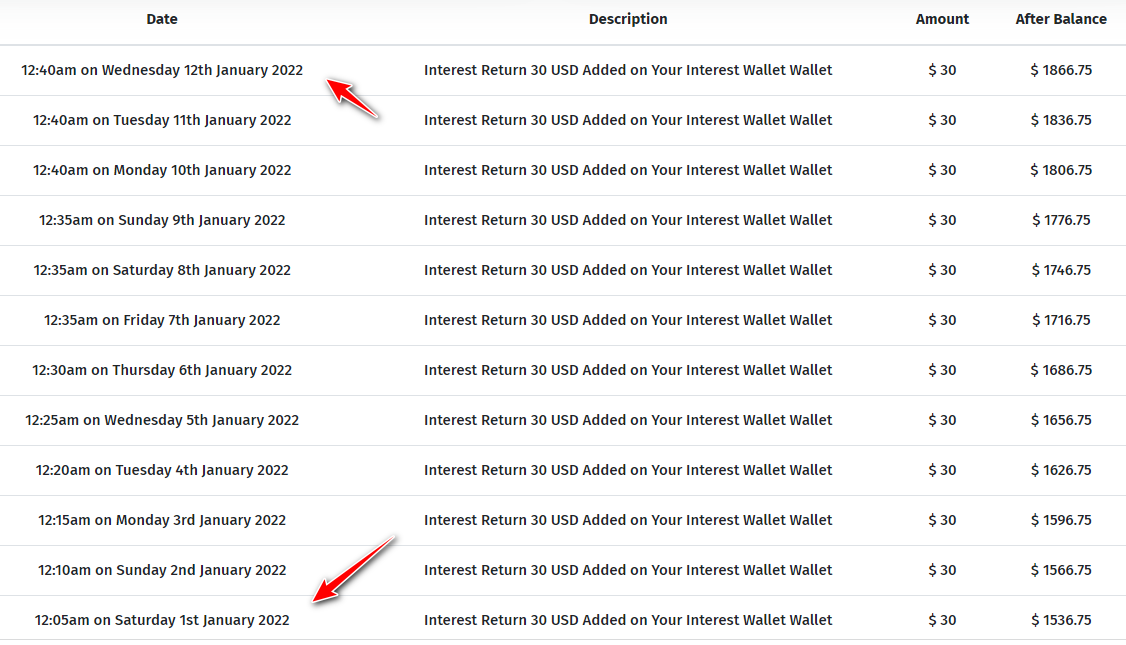Select the Friday 7th January 2022 date
Viewport: 1126px width, 645px height.
[162, 320]
